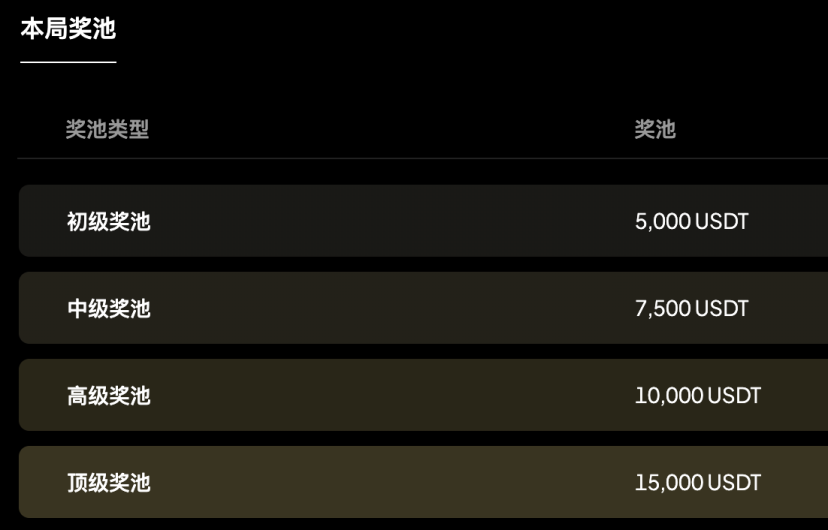
Task: Click the USDT unit next to 15,000
Action: pos(735,483)
